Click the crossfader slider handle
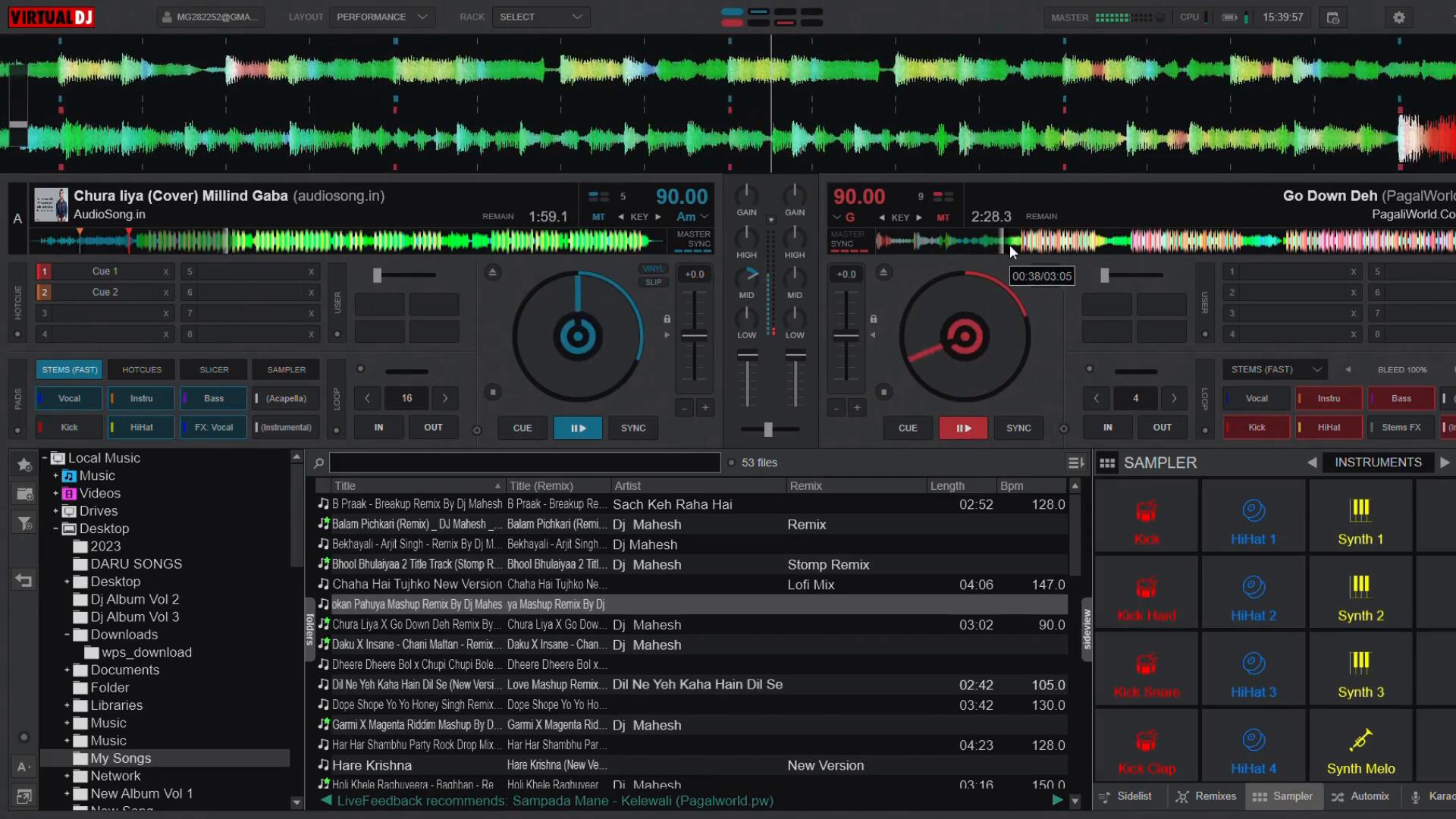1456x819 pixels. (768, 429)
